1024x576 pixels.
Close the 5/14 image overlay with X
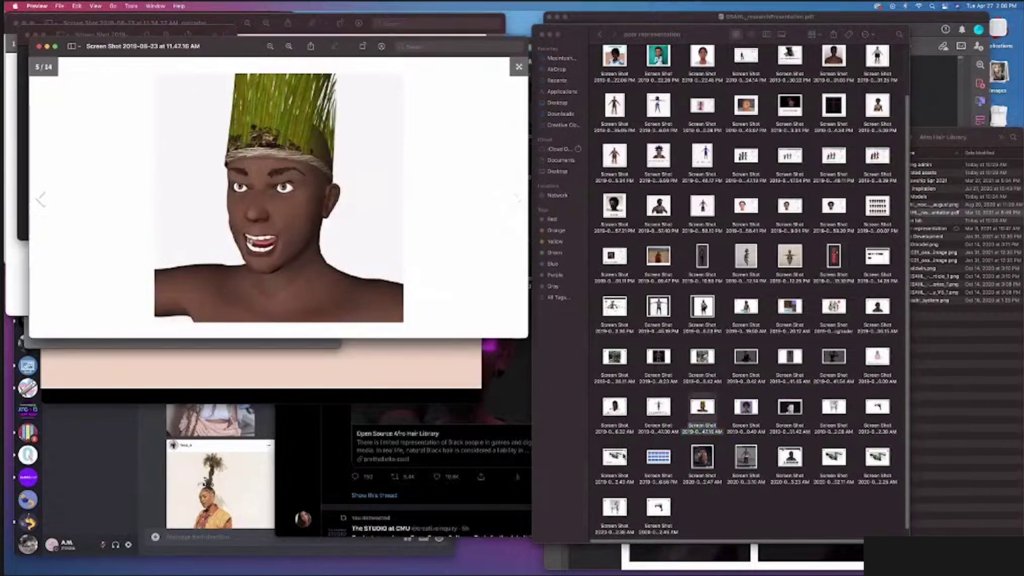pyautogui.click(x=519, y=67)
